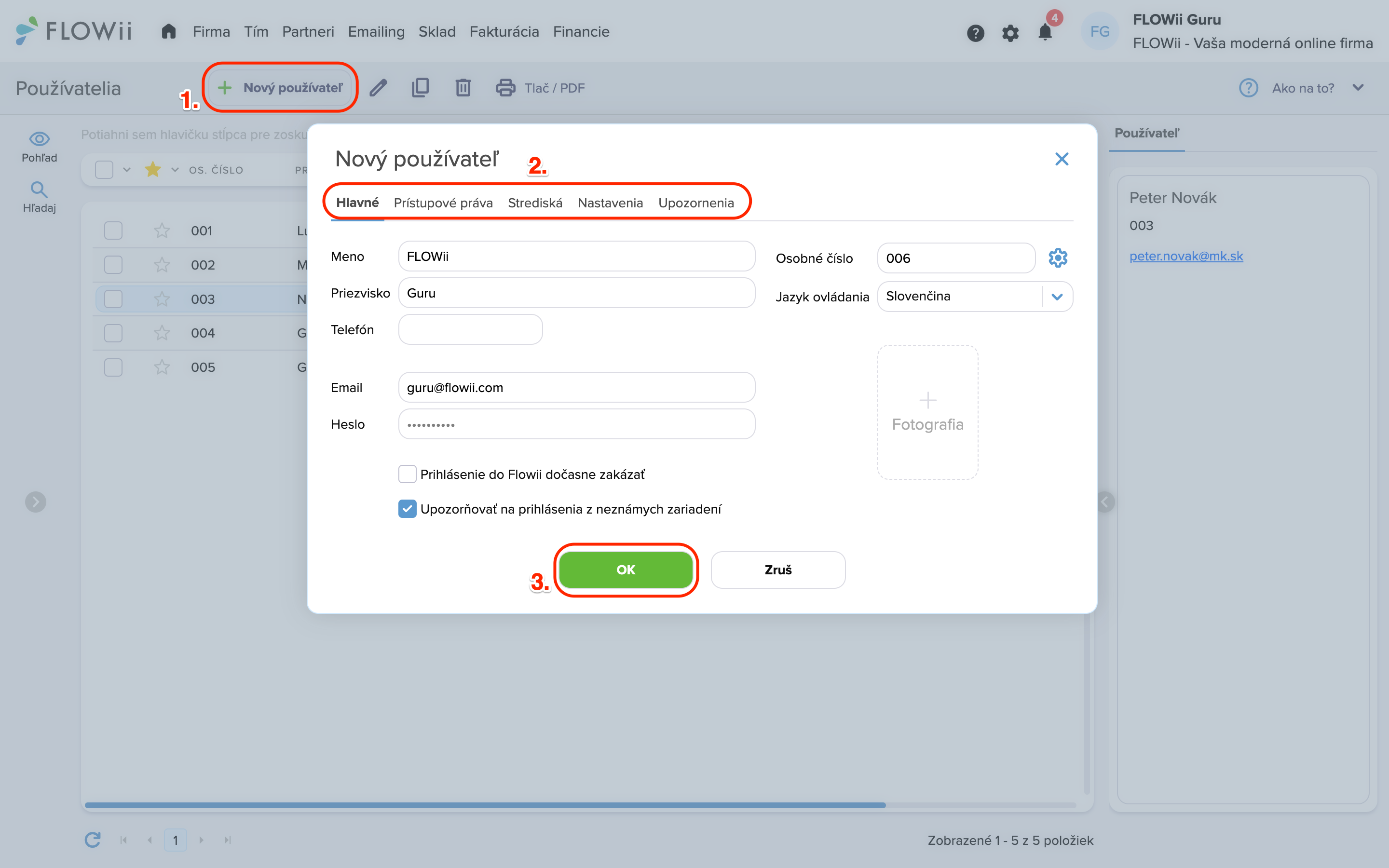This screenshot has width=1389, height=868.
Task: Click the Tlač / PDF printer button
Action: 540,88
